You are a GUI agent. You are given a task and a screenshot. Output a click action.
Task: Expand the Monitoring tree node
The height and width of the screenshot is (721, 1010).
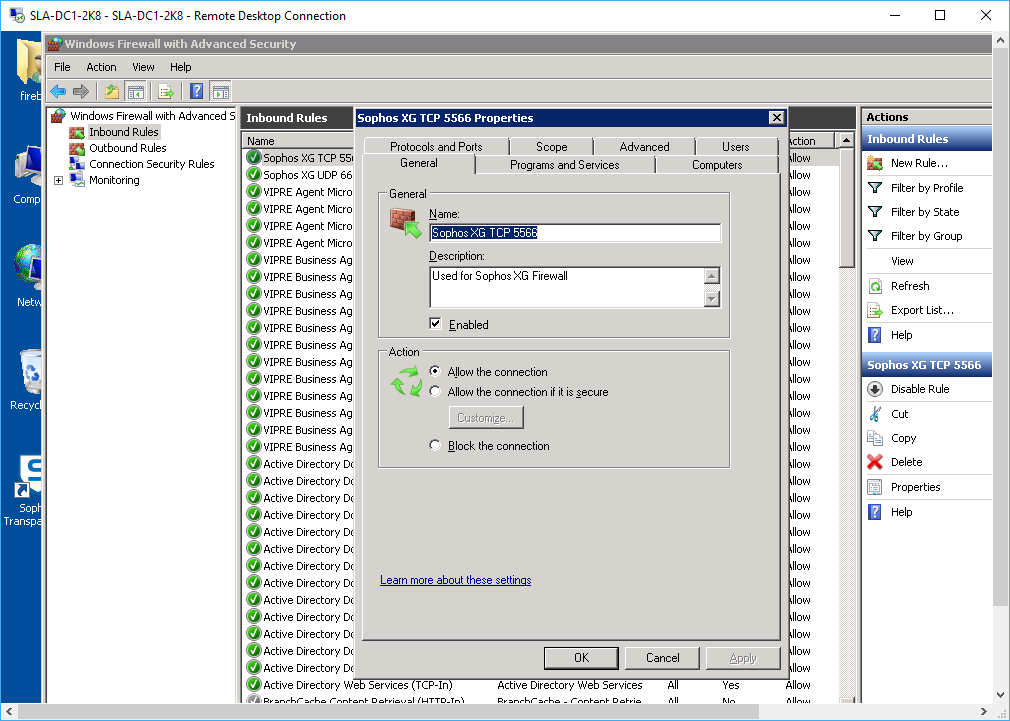59,180
